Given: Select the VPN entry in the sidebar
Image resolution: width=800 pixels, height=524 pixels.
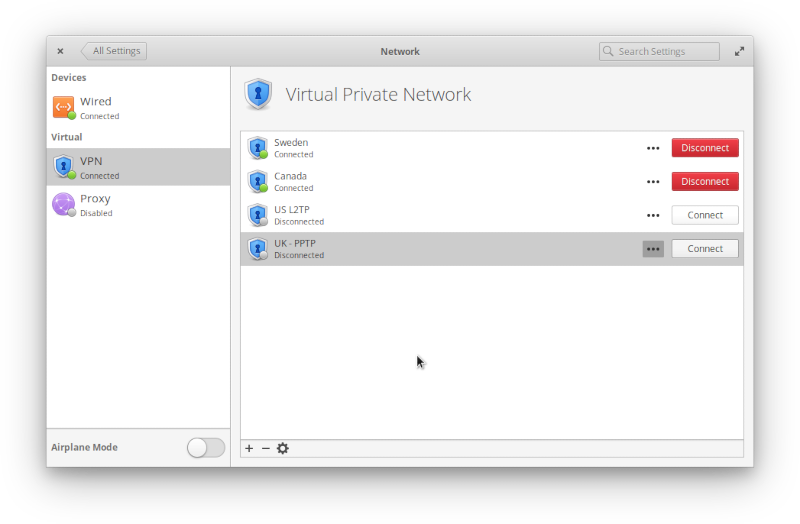Looking at the screenshot, I should point(138,167).
